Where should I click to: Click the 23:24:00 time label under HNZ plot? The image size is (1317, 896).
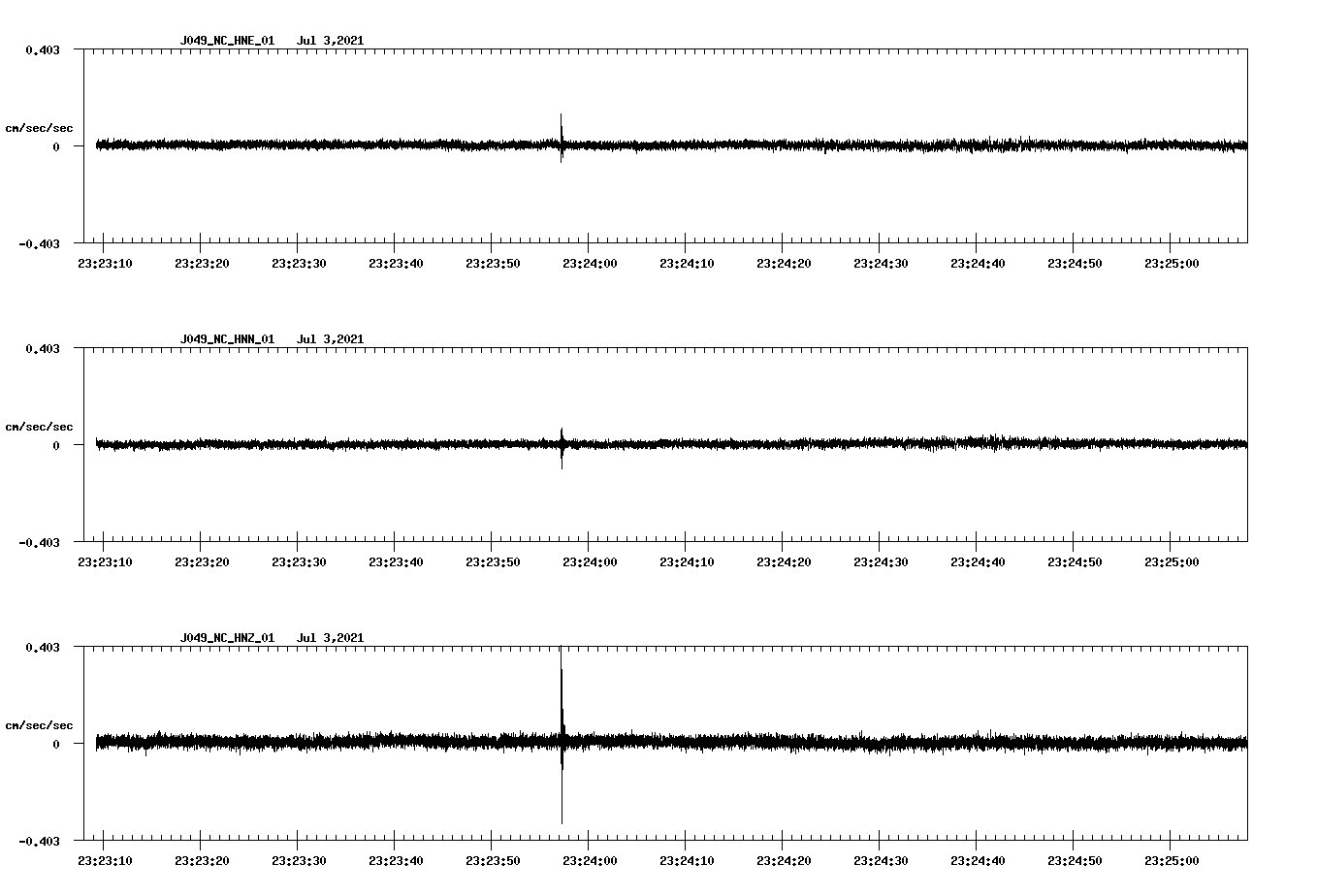click(x=590, y=861)
